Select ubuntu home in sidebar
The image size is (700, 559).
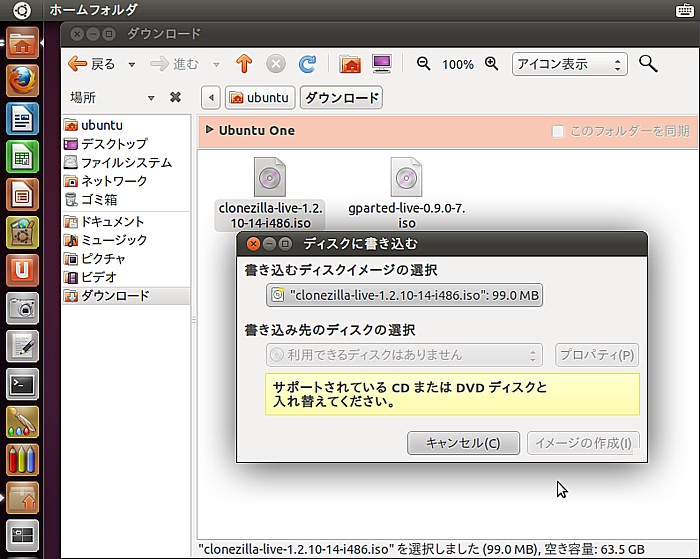(126, 125)
